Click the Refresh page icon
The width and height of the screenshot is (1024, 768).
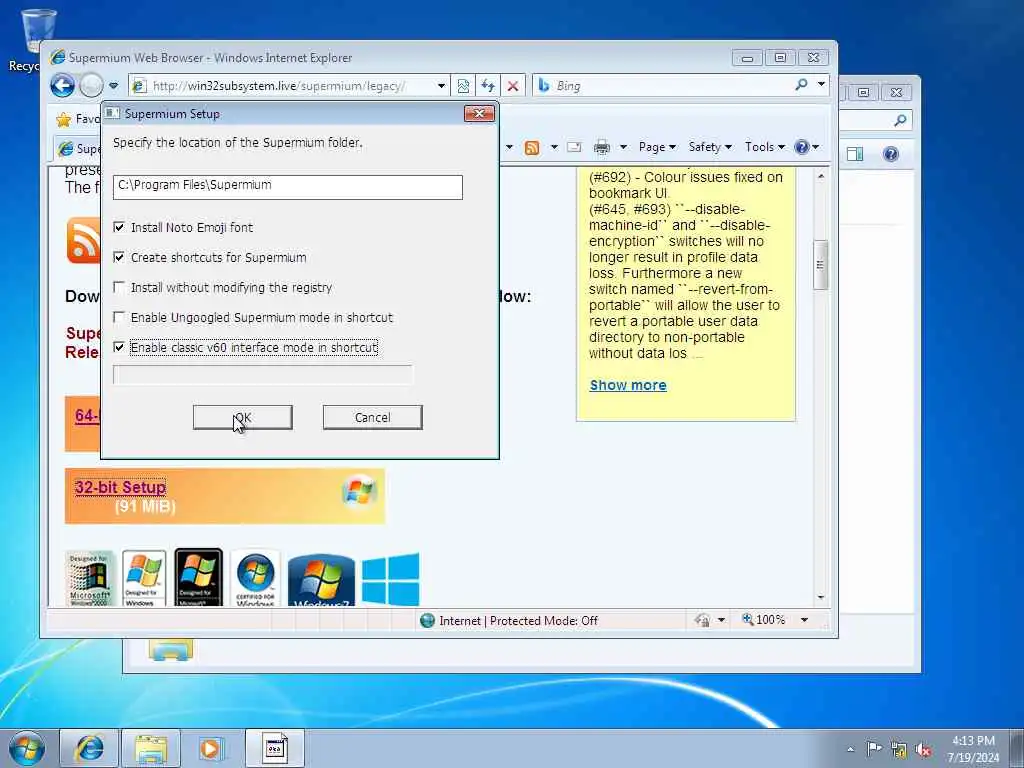[x=488, y=86]
